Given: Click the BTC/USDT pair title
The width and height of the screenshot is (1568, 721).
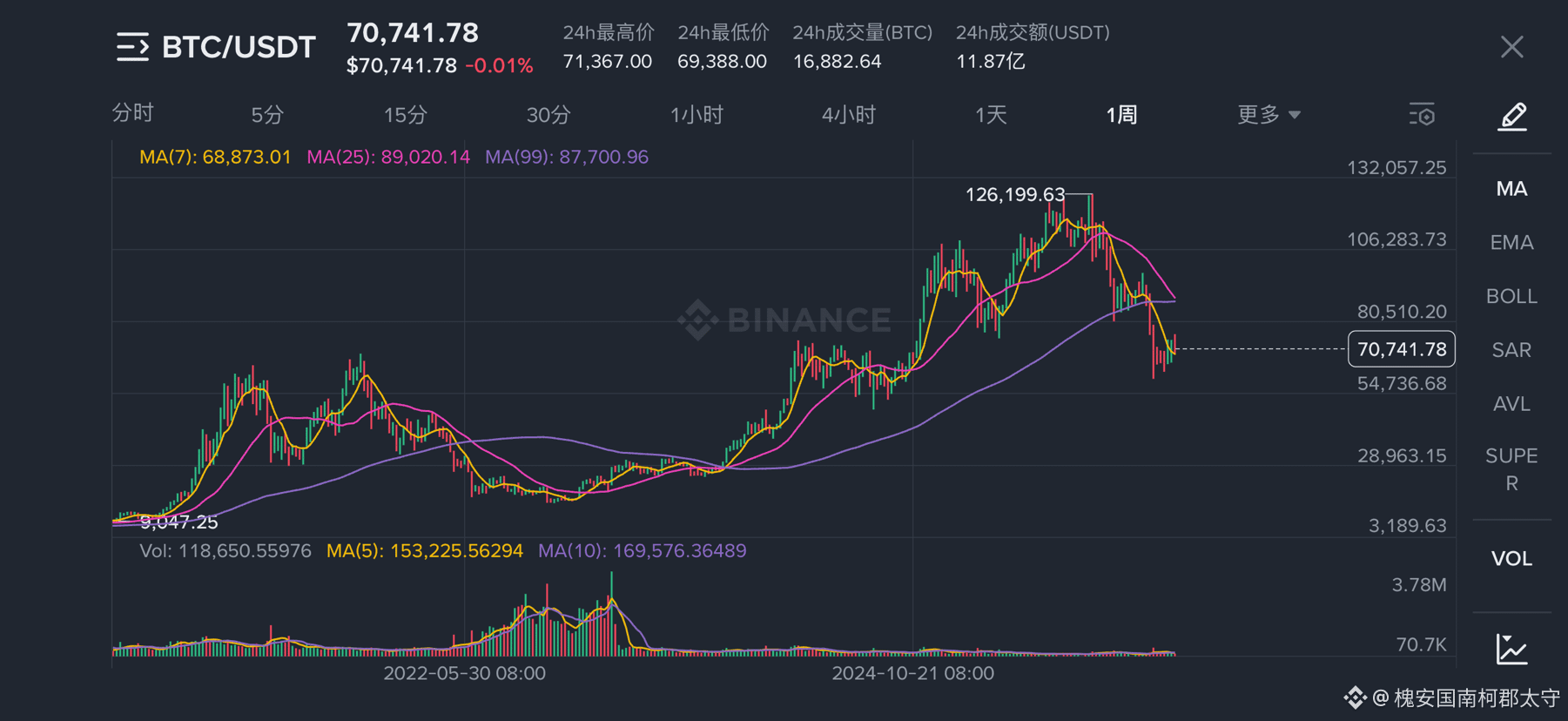Looking at the screenshot, I should 239,47.
